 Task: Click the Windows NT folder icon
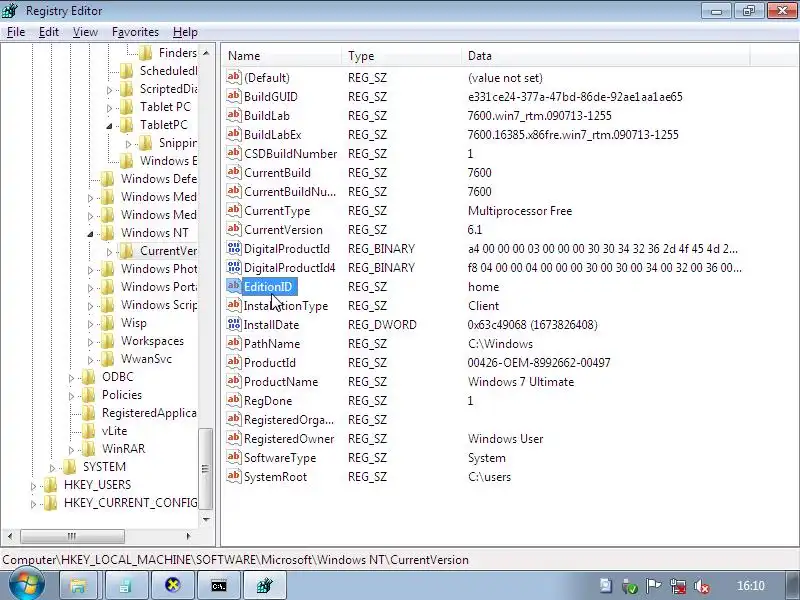pos(108,233)
